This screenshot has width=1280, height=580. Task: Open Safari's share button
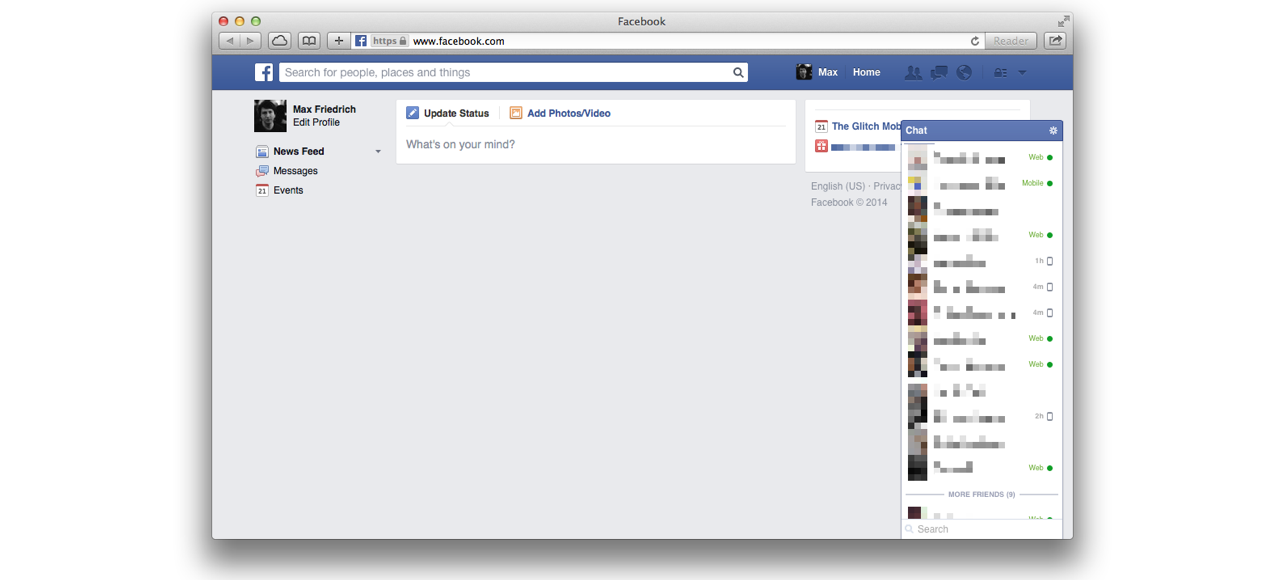pyautogui.click(x=1054, y=41)
